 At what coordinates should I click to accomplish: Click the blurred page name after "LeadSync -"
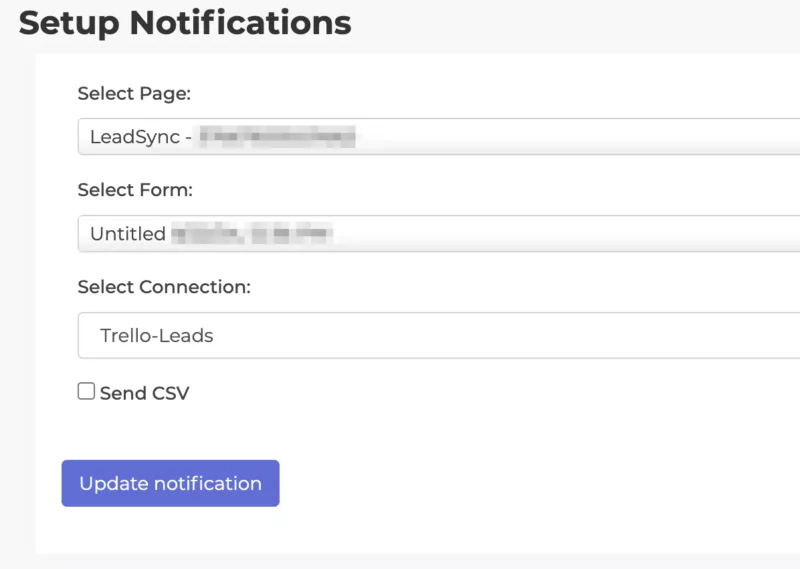pyautogui.click(x=276, y=137)
